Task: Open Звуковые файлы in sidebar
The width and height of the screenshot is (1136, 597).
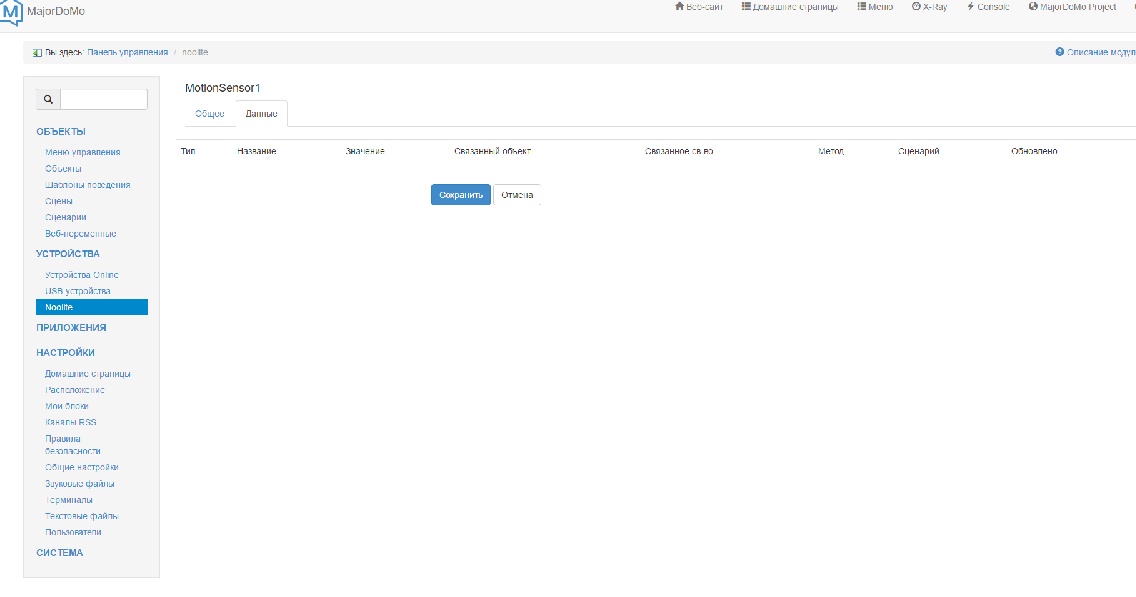Action: (x=80, y=484)
